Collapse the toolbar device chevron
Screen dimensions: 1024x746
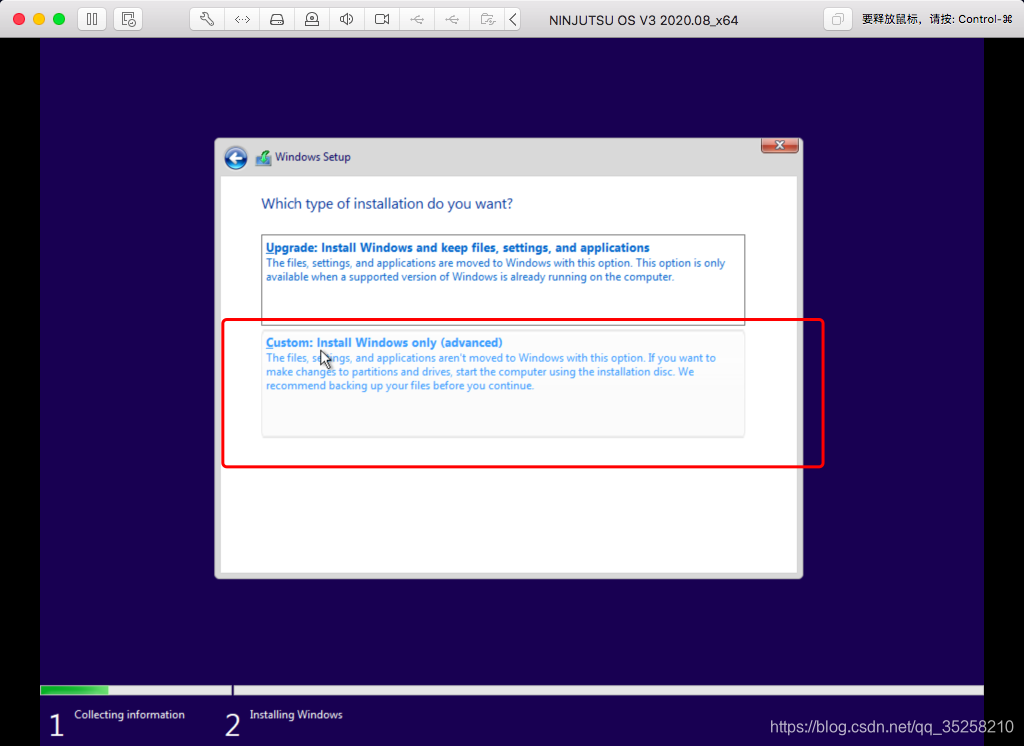point(513,19)
